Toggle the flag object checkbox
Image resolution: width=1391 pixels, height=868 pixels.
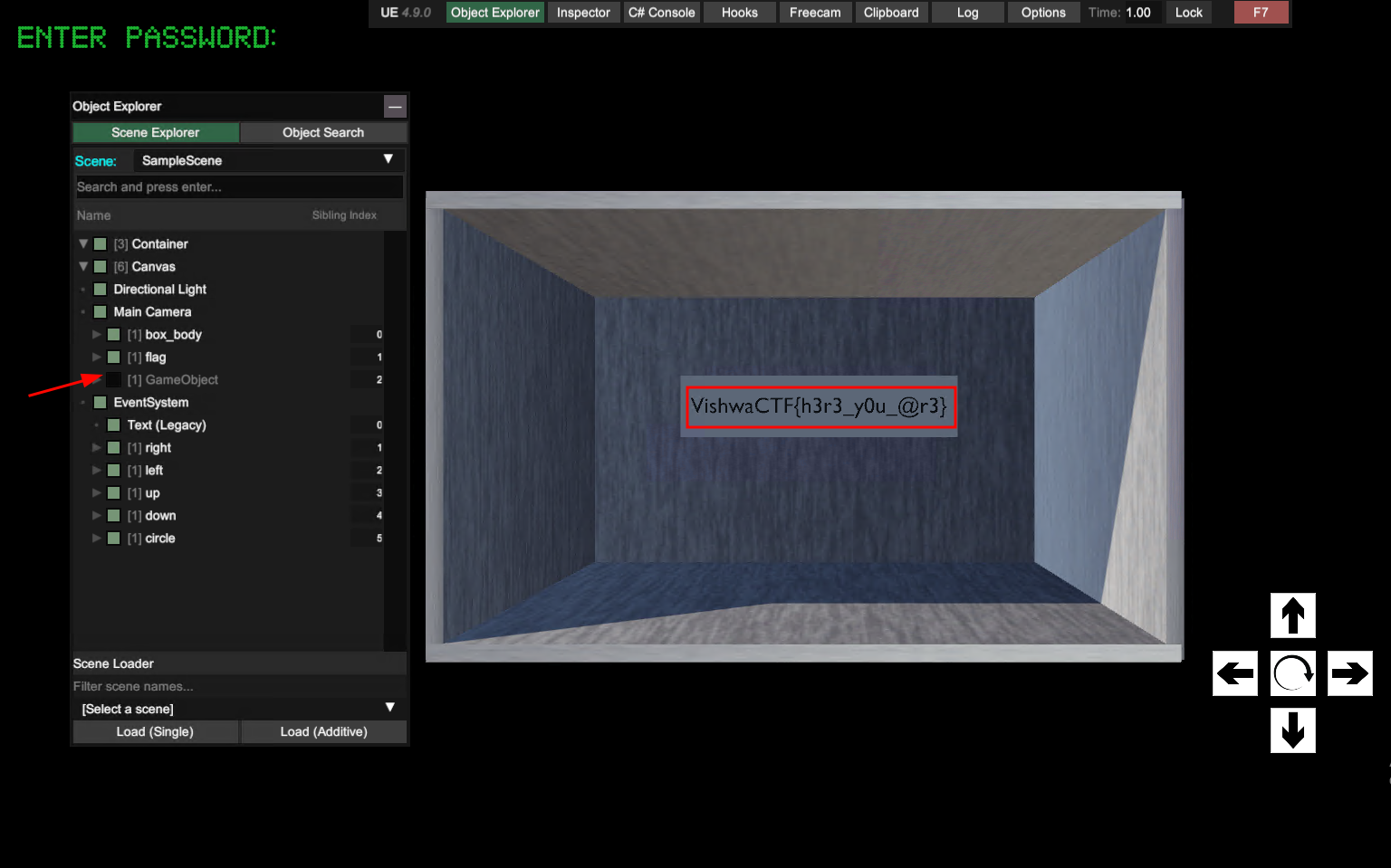(x=114, y=358)
